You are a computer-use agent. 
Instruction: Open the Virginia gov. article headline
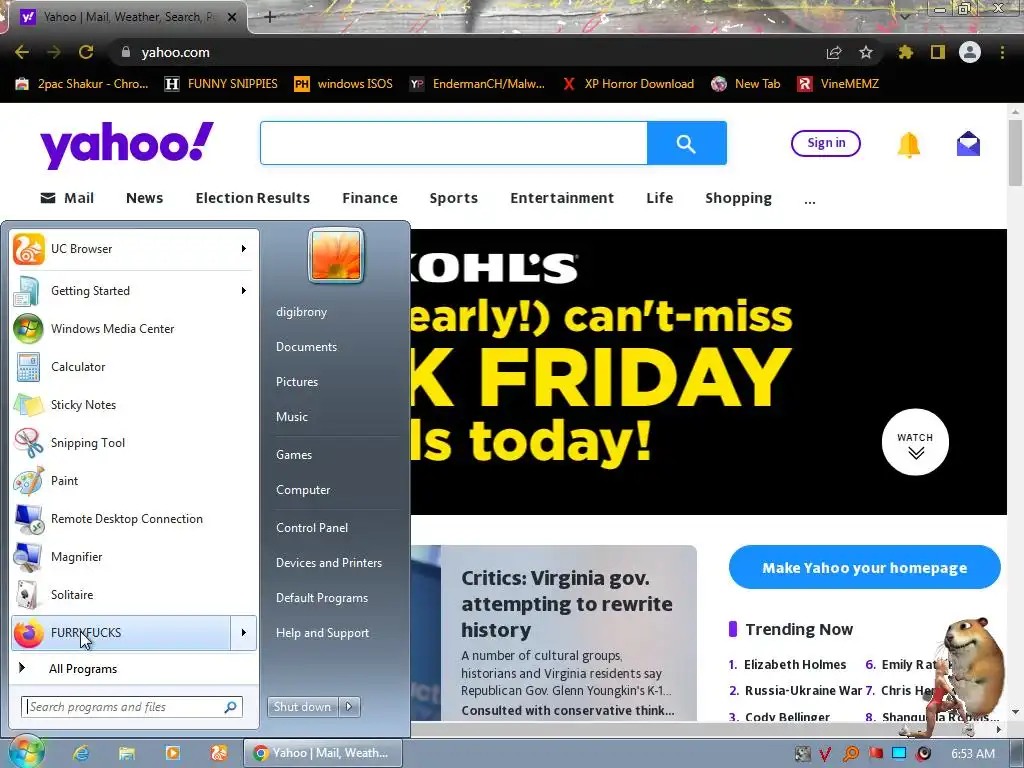coord(567,604)
